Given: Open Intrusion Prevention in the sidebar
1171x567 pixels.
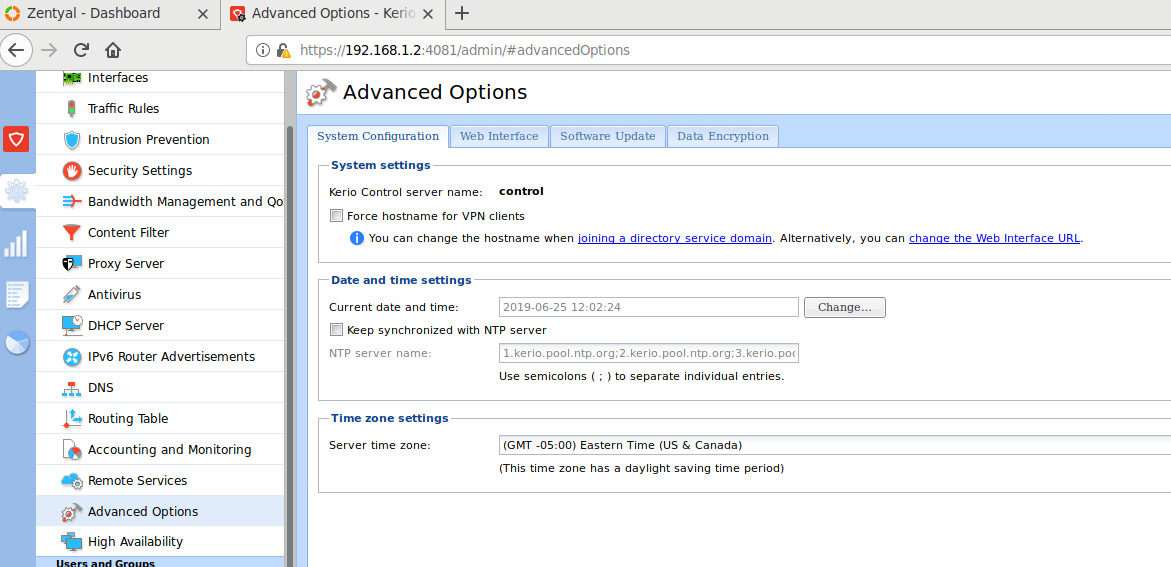Looking at the screenshot, I should [160, 140].
